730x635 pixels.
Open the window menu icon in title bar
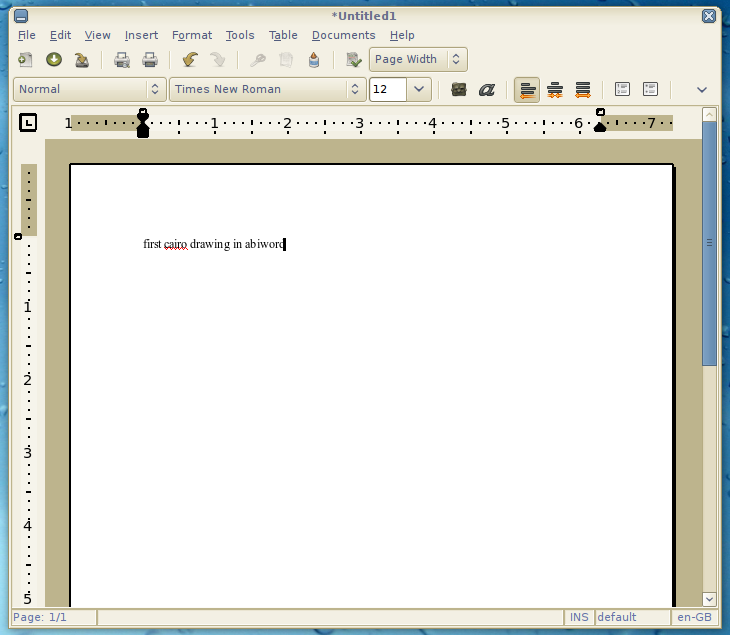21,16
